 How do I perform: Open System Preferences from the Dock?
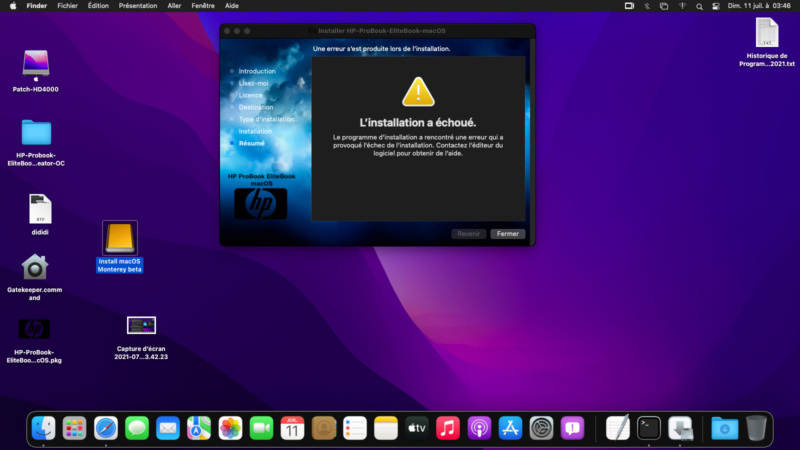[541, 428]
